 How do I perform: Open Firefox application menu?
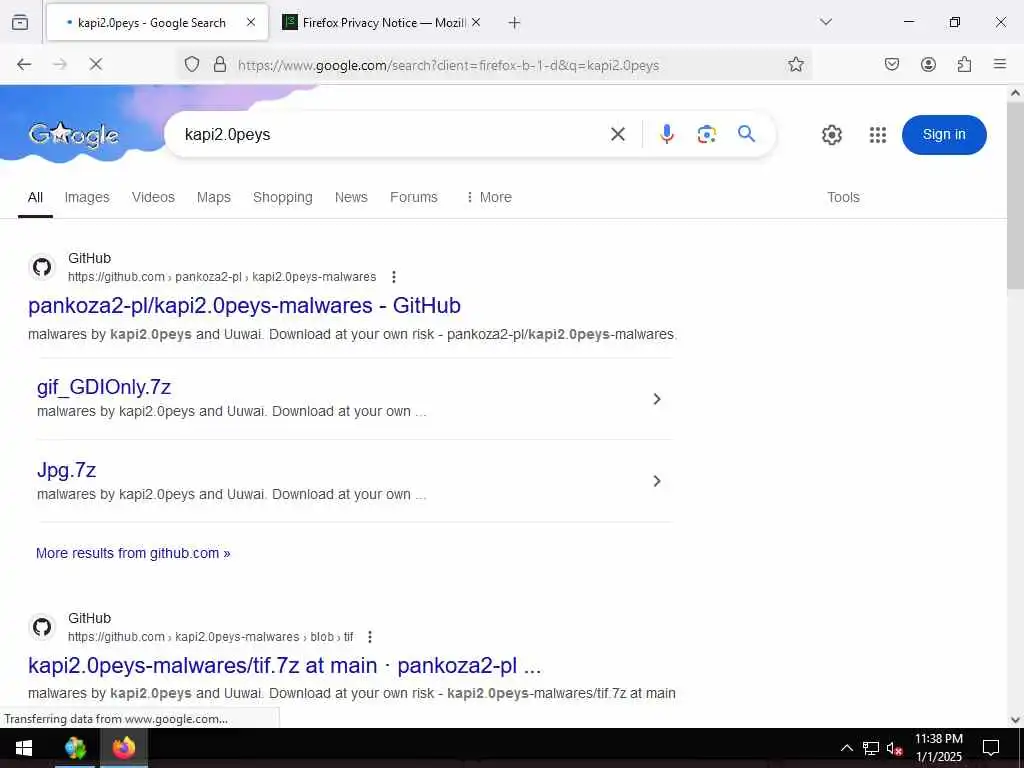[1000, 64]
